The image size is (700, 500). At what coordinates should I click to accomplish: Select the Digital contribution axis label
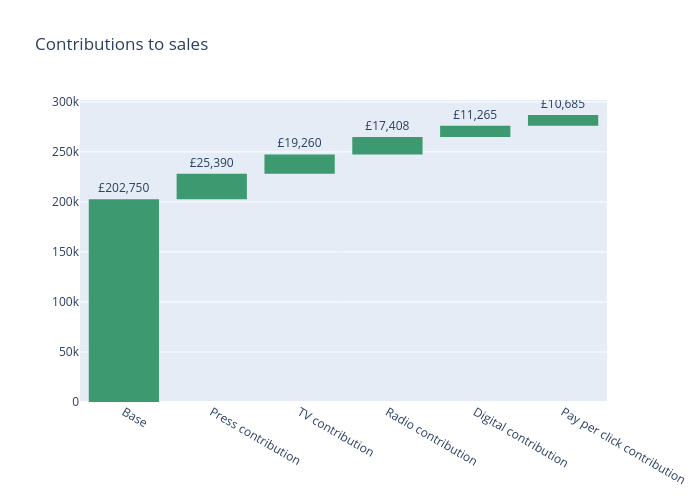pos(520,438)
